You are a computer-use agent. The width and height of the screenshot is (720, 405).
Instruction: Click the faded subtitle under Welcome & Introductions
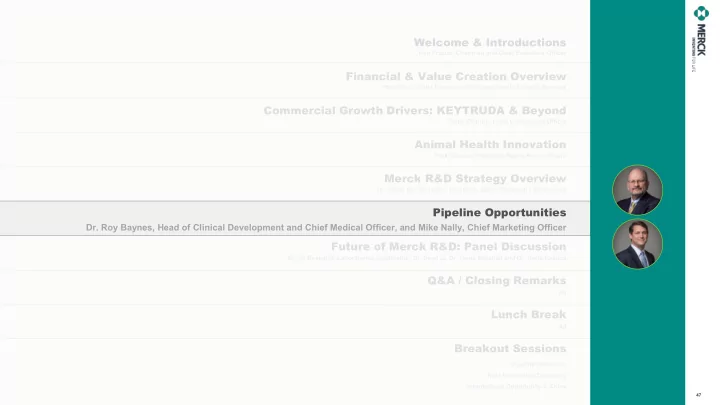(x=492, y=53)
